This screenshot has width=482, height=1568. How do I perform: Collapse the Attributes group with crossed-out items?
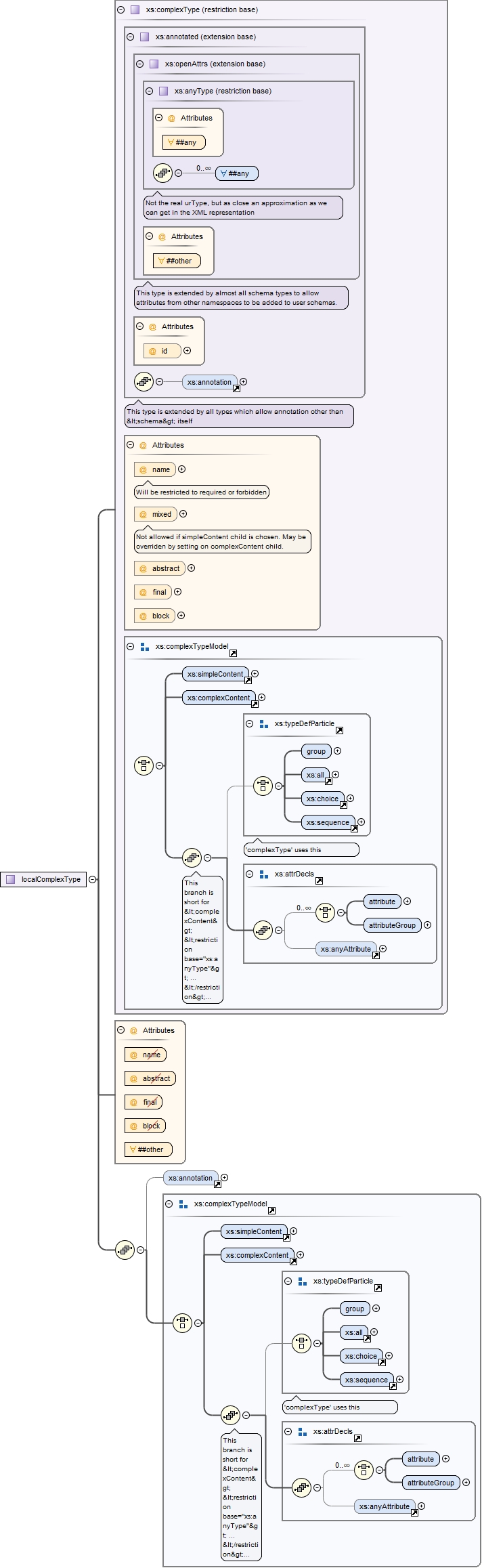(121, 1030)
